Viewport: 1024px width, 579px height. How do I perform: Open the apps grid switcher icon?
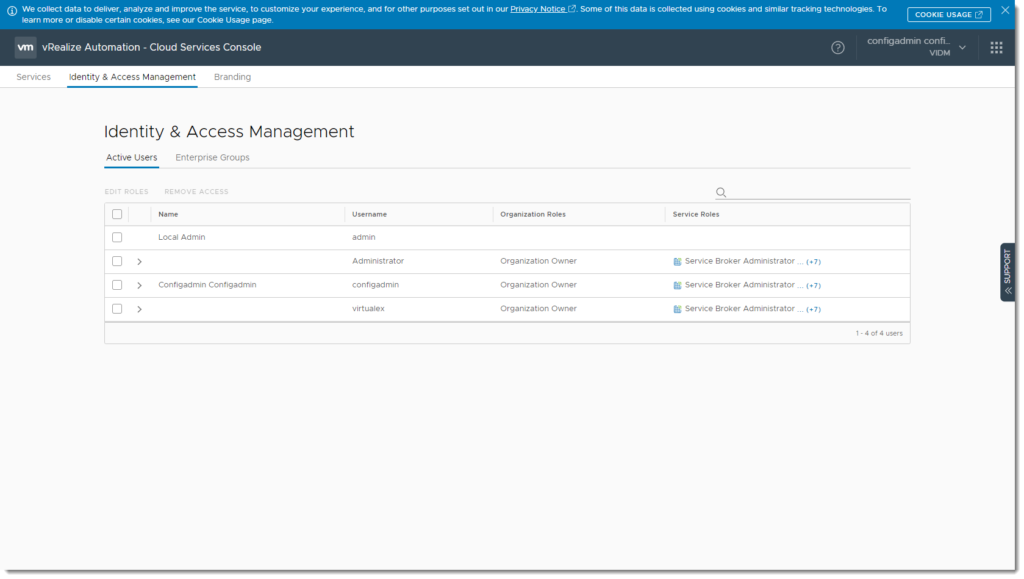pos(996,48)
